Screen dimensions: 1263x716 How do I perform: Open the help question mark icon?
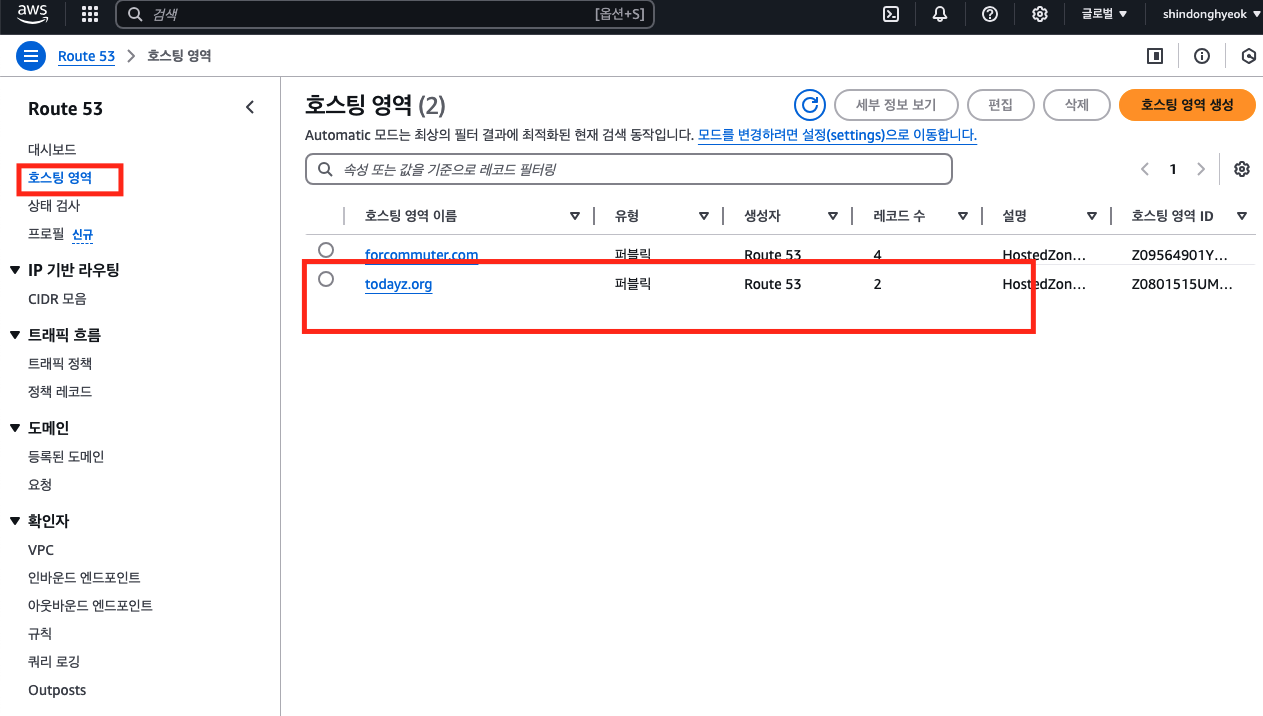pos(990,14)
